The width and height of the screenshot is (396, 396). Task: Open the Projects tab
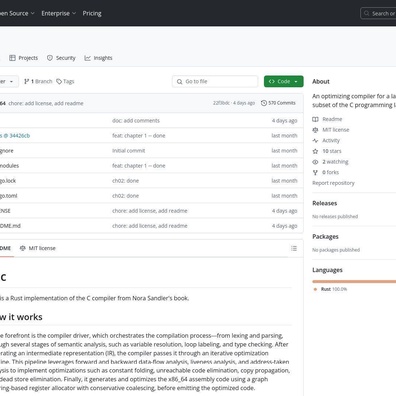pyautogui.click(x=23, y=58)
